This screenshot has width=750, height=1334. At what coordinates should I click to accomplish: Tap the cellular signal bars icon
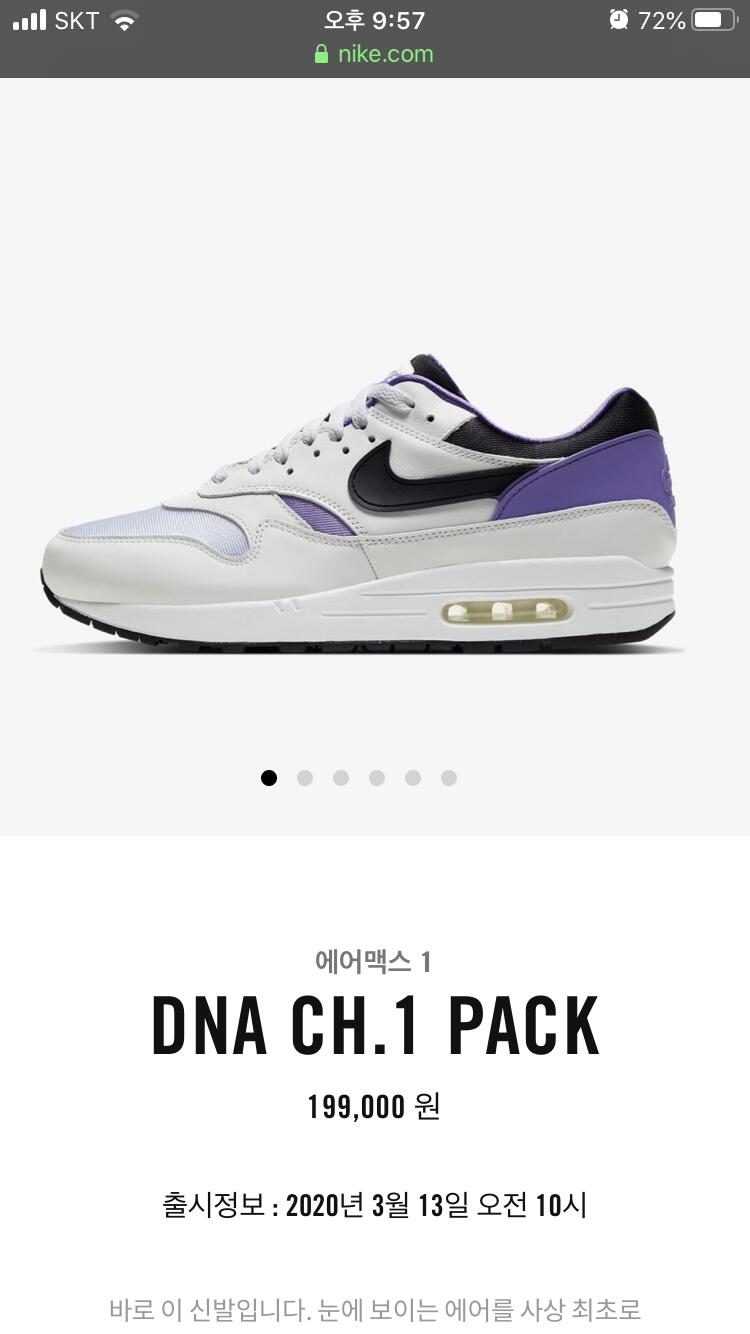[30, 20]
